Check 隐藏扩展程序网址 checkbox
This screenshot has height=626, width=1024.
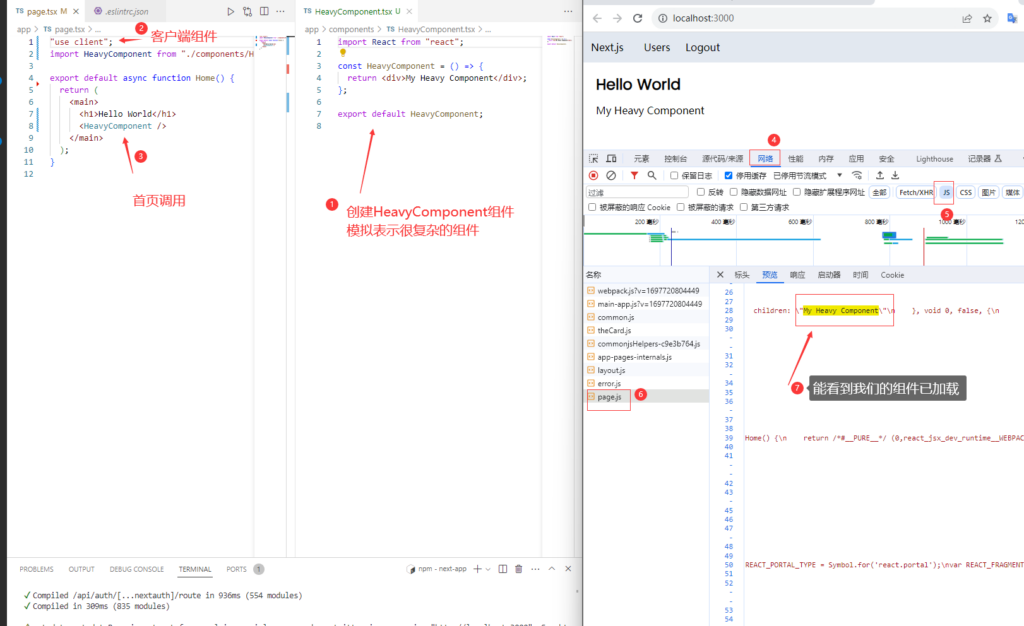click(797, 192)
